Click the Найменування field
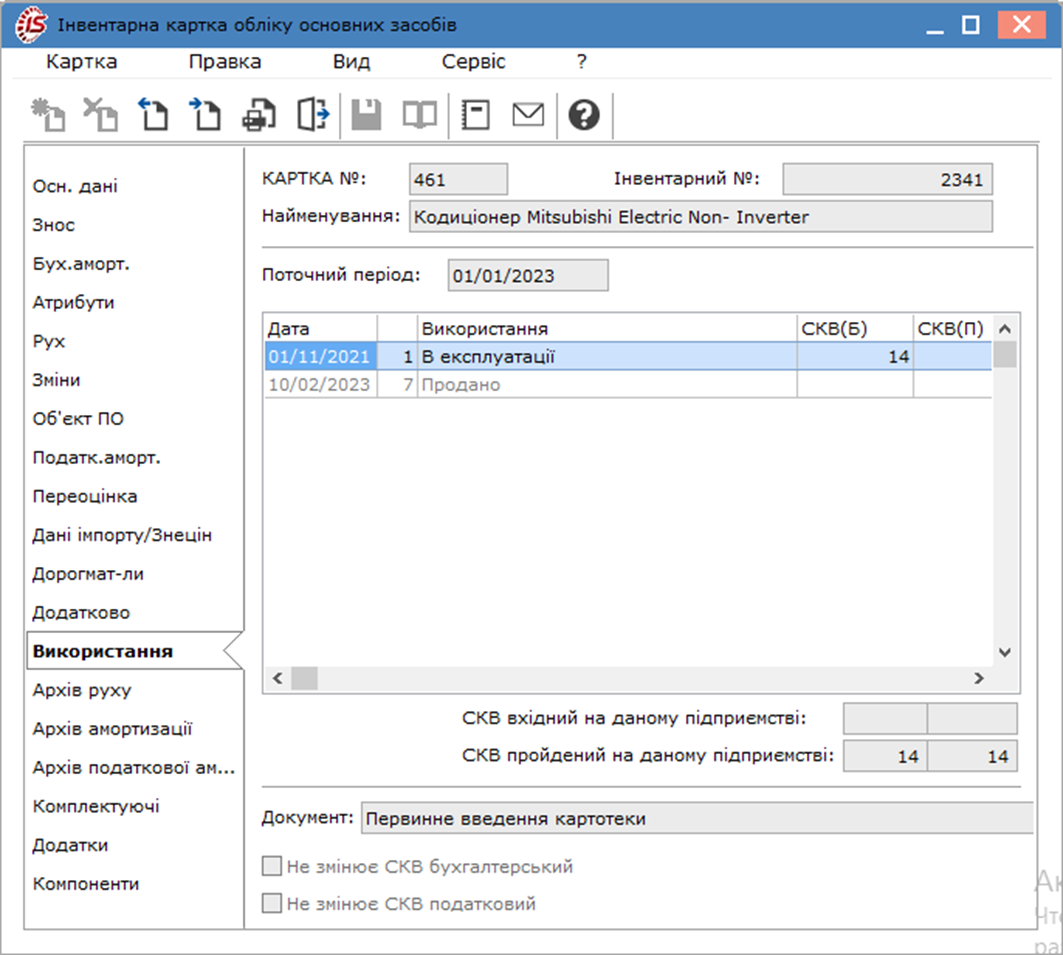Viewport: 1063px width, 955px height. point(701,217)
